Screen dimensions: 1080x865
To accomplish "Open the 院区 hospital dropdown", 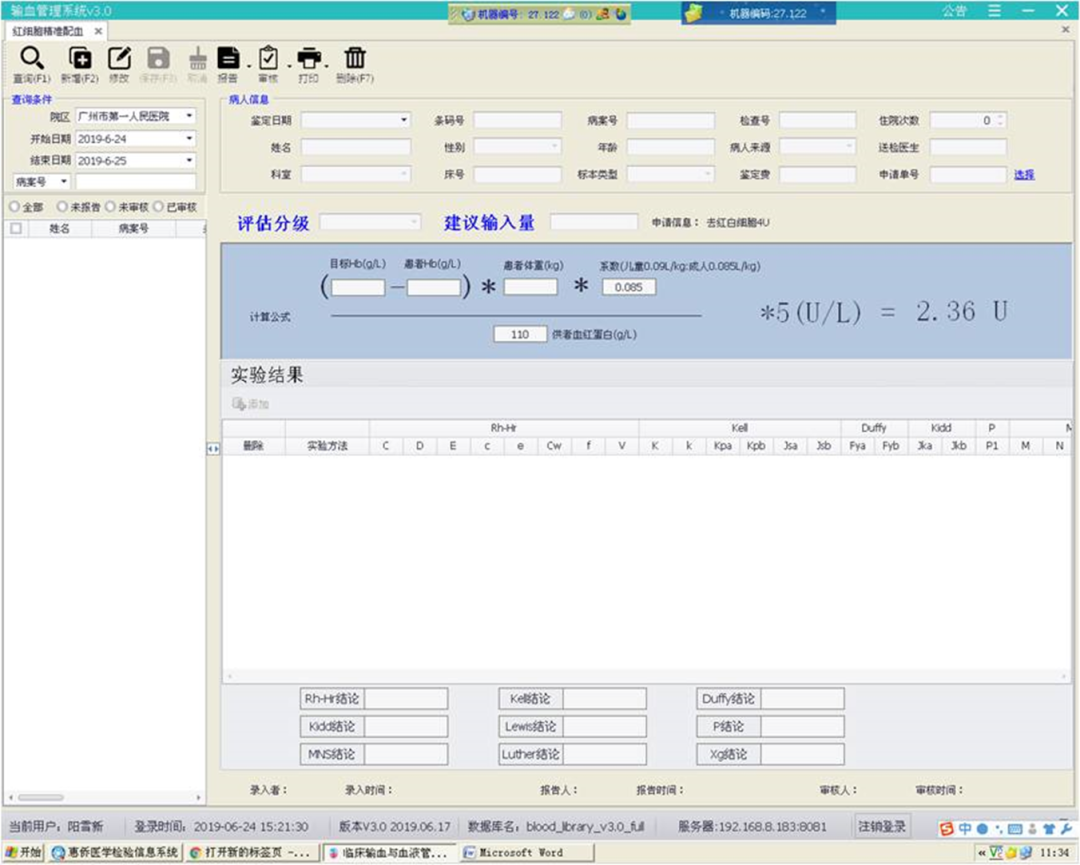I will pos(189,117).
